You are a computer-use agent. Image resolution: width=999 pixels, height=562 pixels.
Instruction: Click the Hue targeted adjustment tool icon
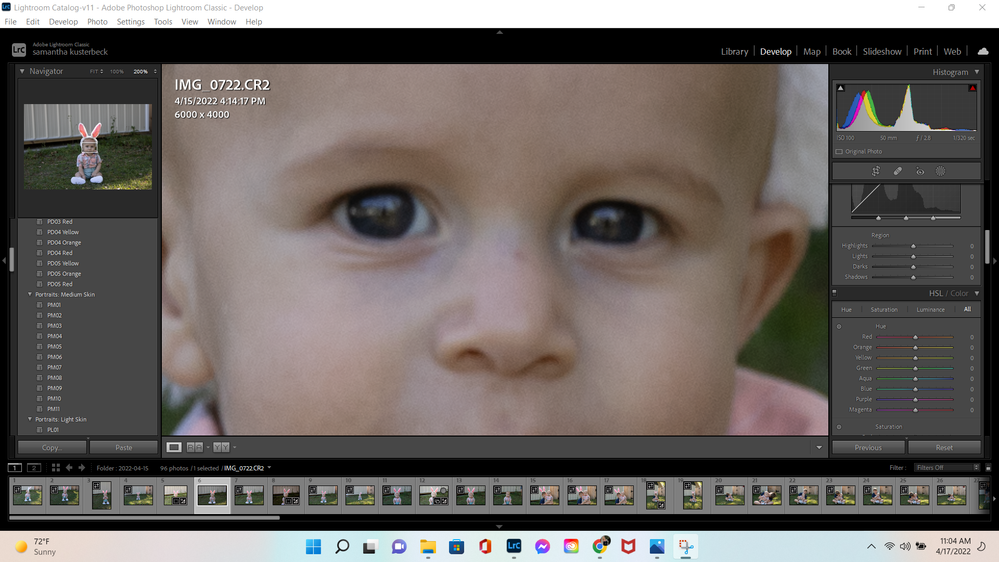(839, 326)
